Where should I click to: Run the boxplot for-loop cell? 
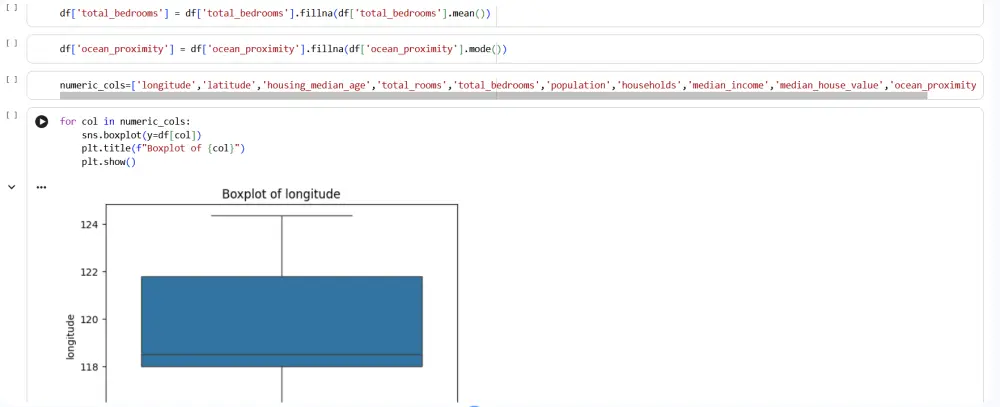click(x=41, y=122)
